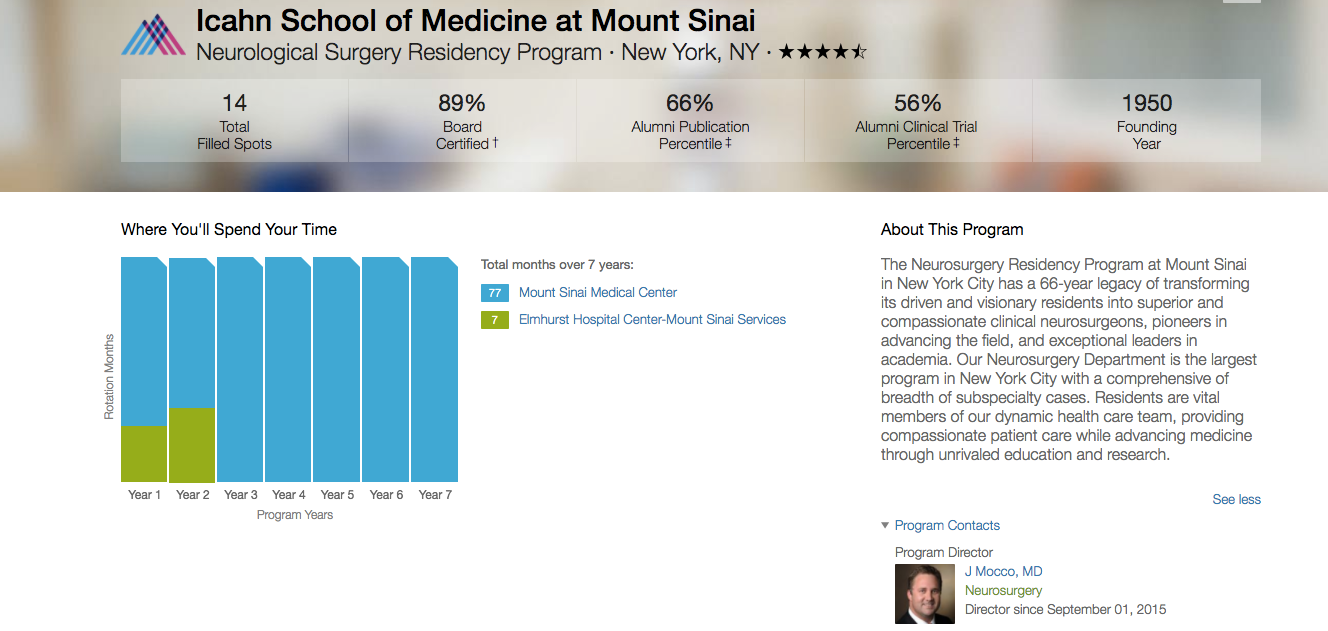Collapse the Program Contacts section

[x=946, y=525]
